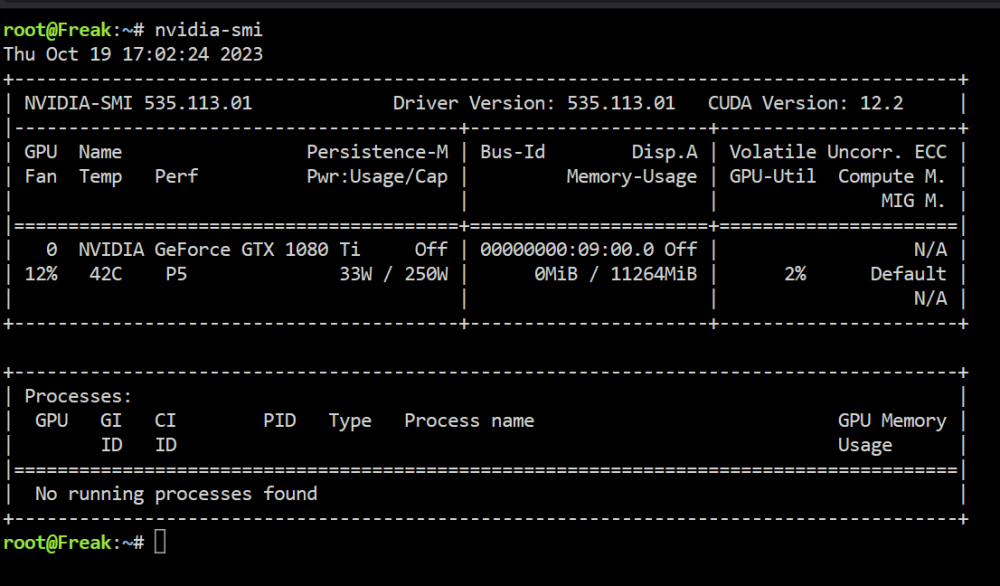Click the 0MiB / 11264MiB memory usage
This screenshot has height=586, width=1000.
tap(615, 274)
